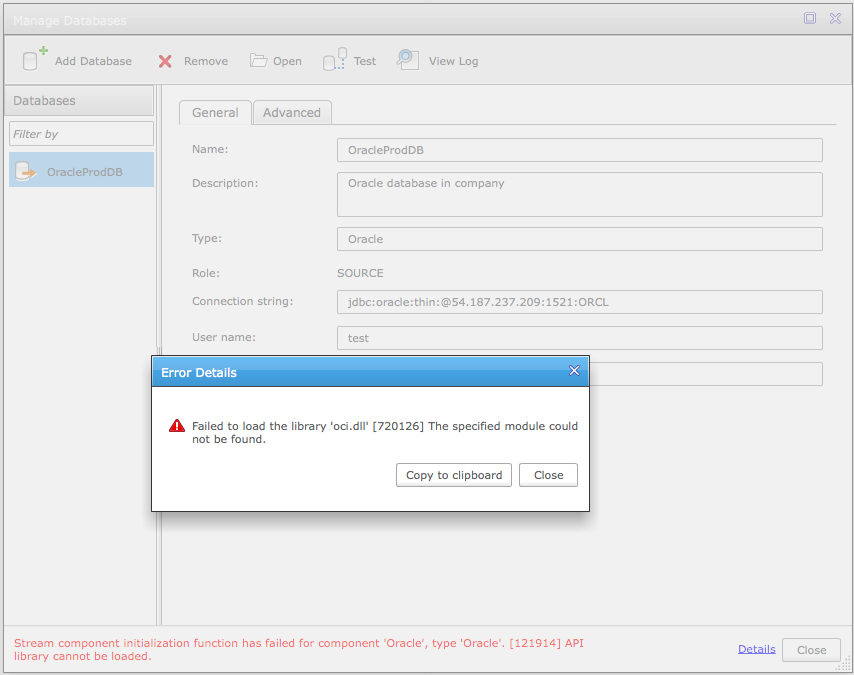The width and height of the screenshot is (854, 675).
Task: Switch to the Advanced tab
Action: 292,113
